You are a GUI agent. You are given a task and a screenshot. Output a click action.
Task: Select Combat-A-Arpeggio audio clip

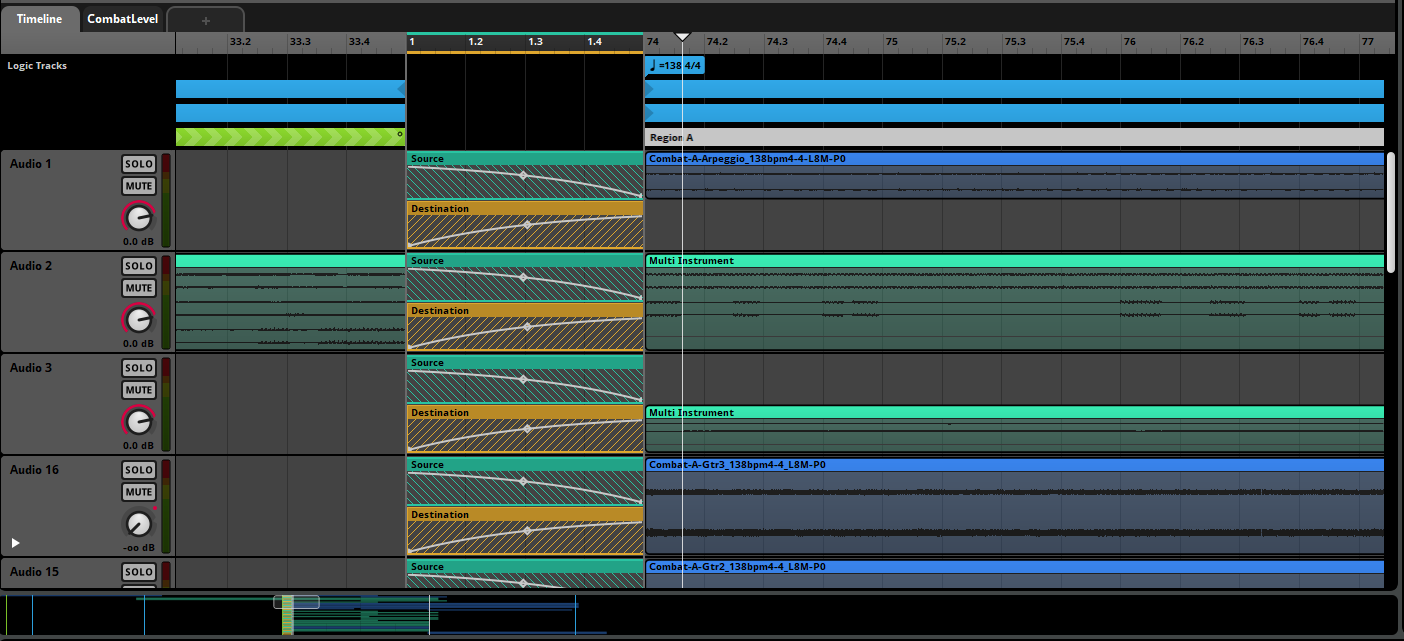(1014, 175)
